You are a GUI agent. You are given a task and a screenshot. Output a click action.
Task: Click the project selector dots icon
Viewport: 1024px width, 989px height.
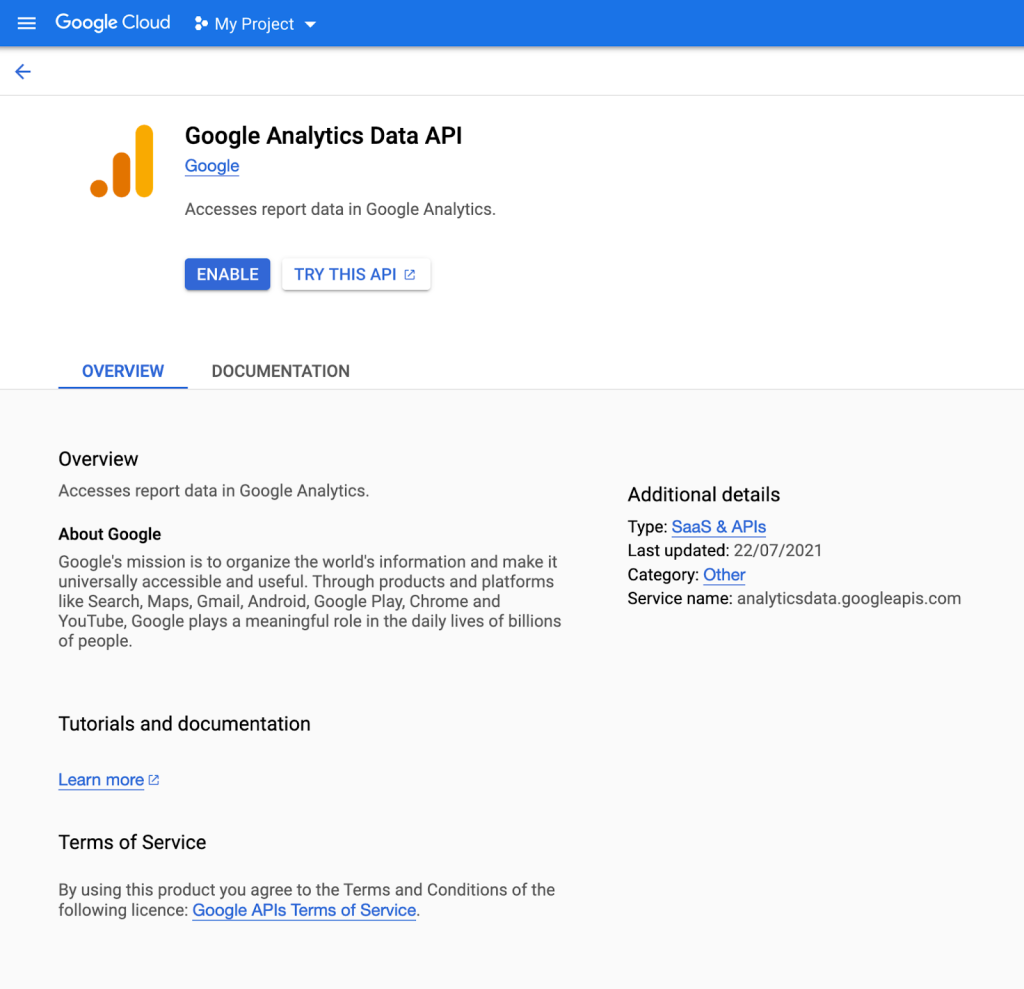[x=201, y=24]
